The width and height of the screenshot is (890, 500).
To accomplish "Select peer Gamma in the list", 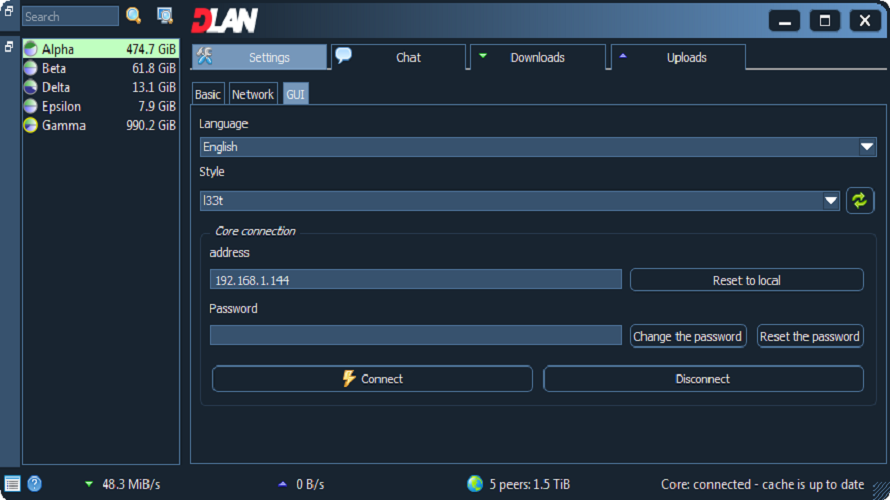I will (100, 125).
